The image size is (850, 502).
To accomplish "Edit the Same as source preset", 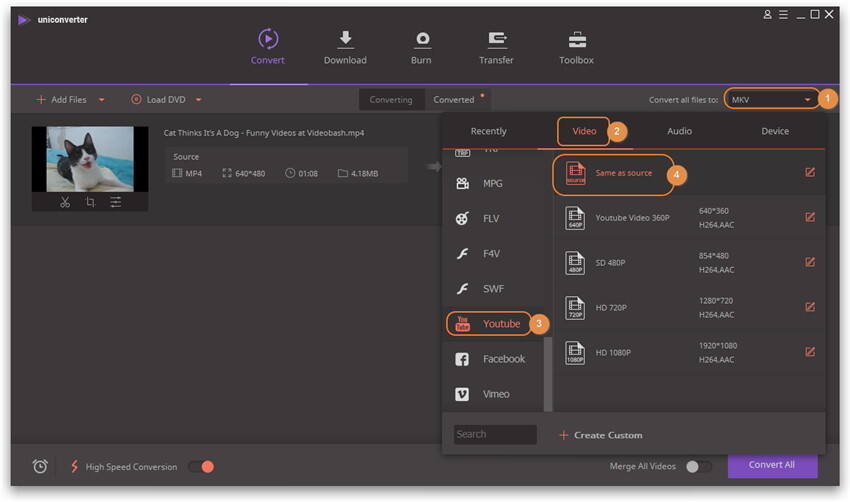I will click(810, 172).
